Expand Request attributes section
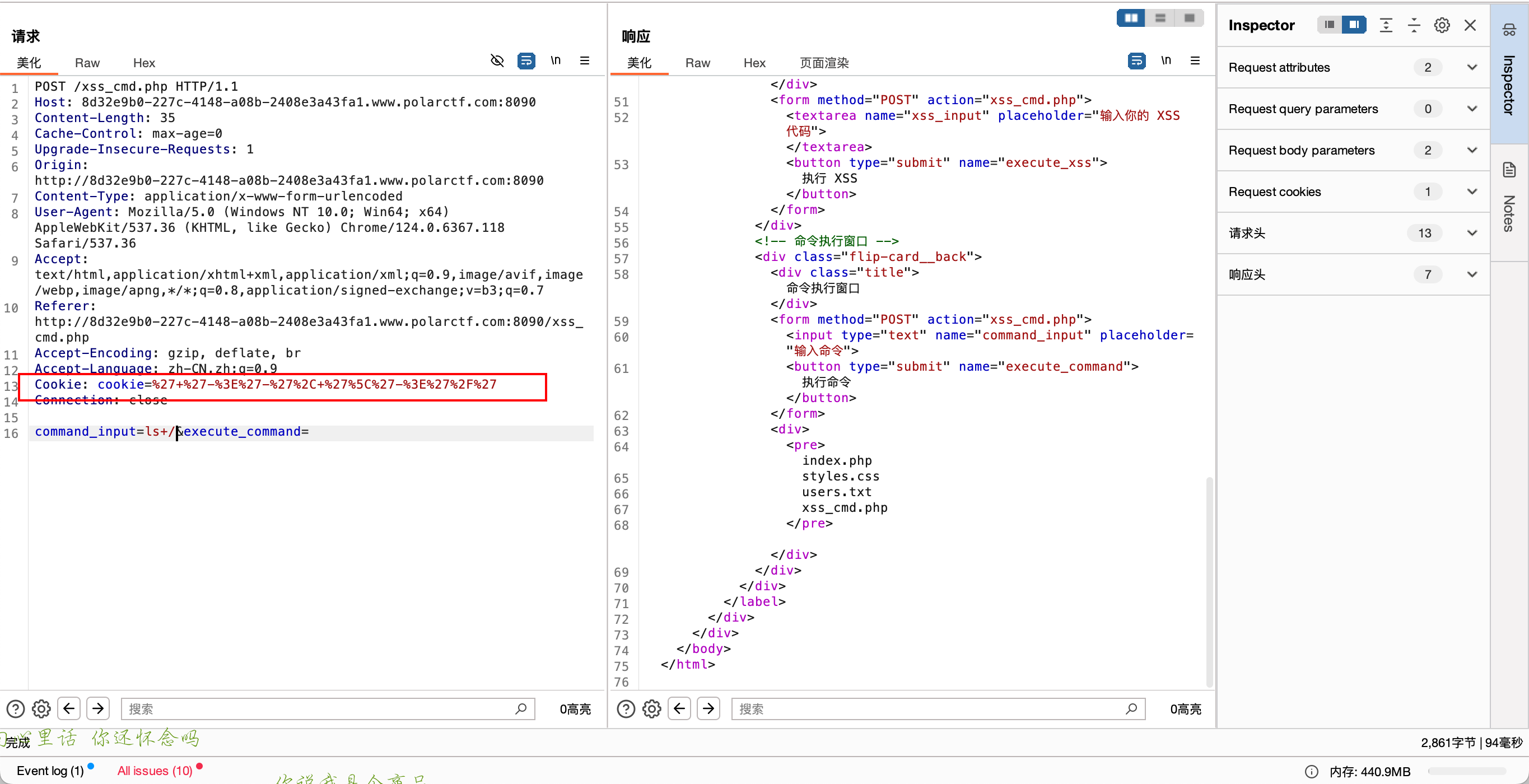Screen dimensions: 1529x784 point(1471,68)
